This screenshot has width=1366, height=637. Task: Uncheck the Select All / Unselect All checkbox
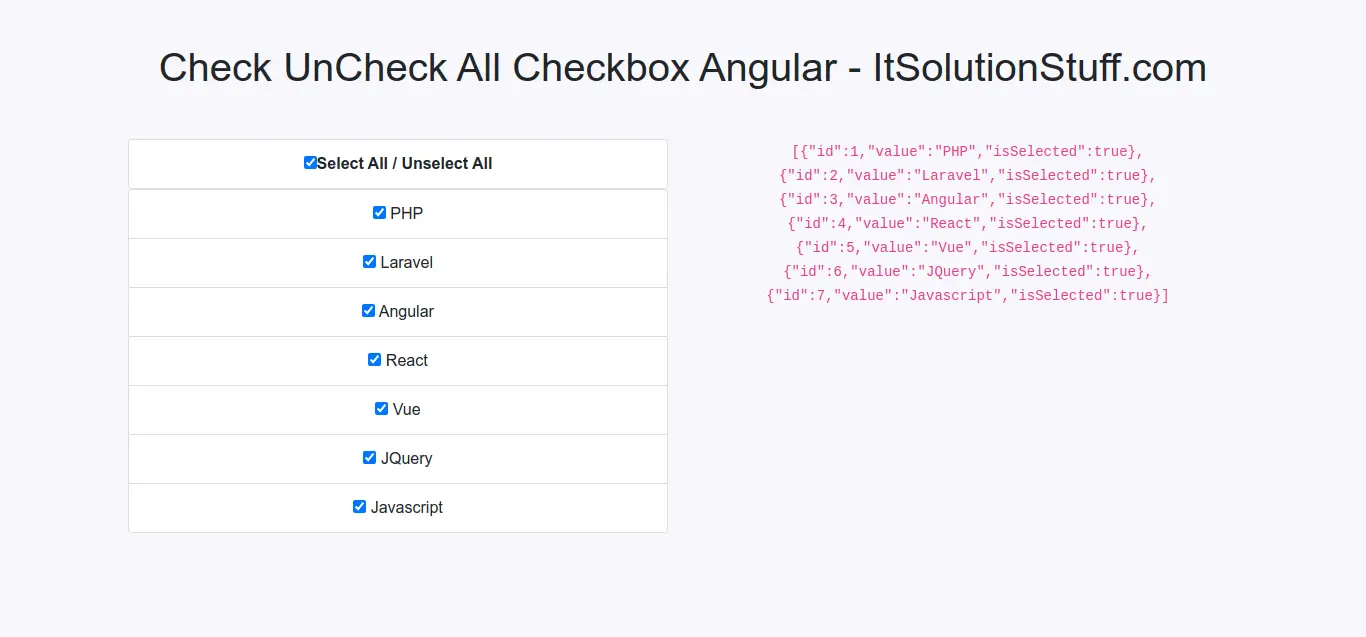coord(310,161)
